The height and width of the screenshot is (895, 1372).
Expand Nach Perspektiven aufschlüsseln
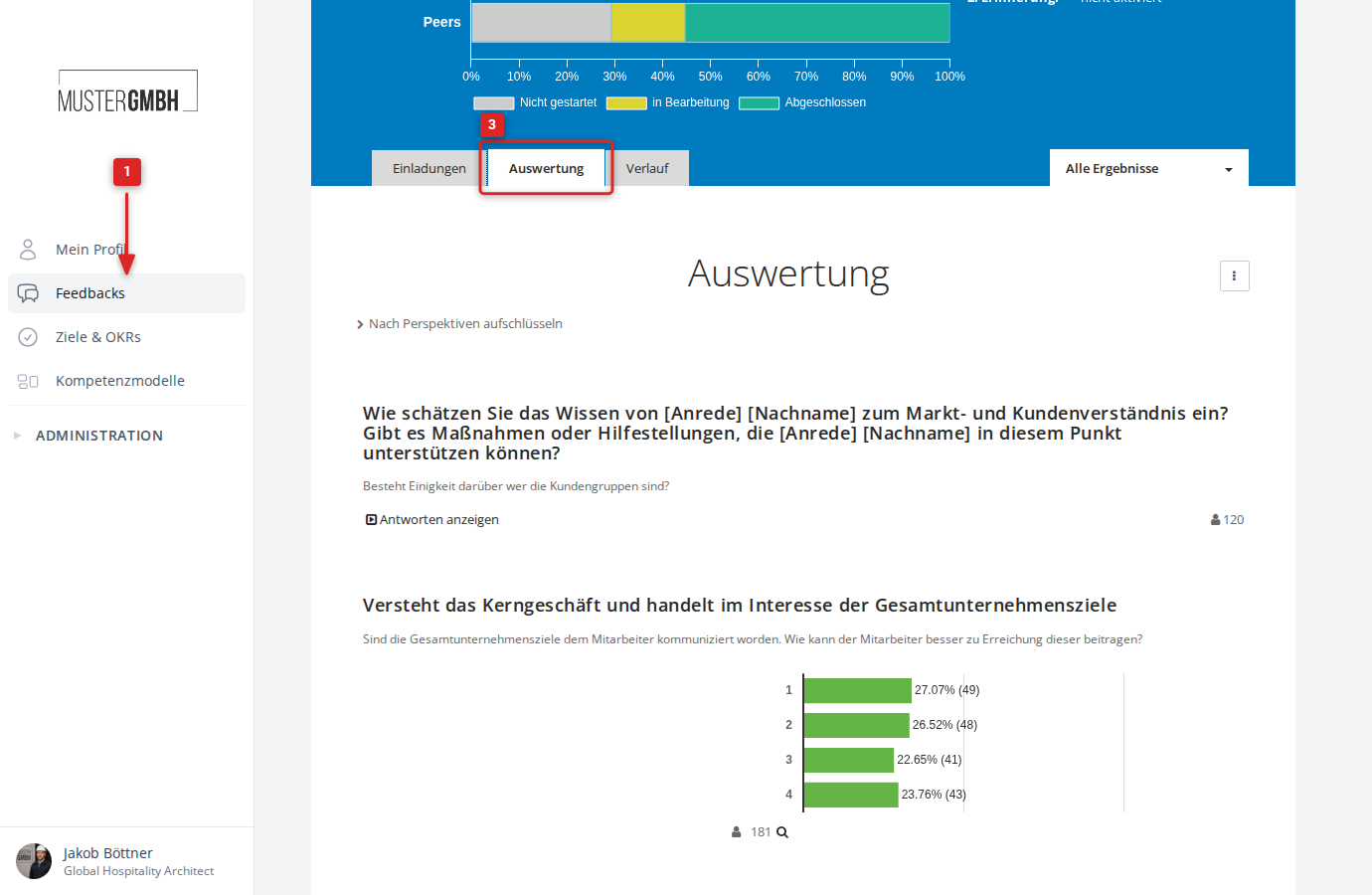click(x=459, y=324)
